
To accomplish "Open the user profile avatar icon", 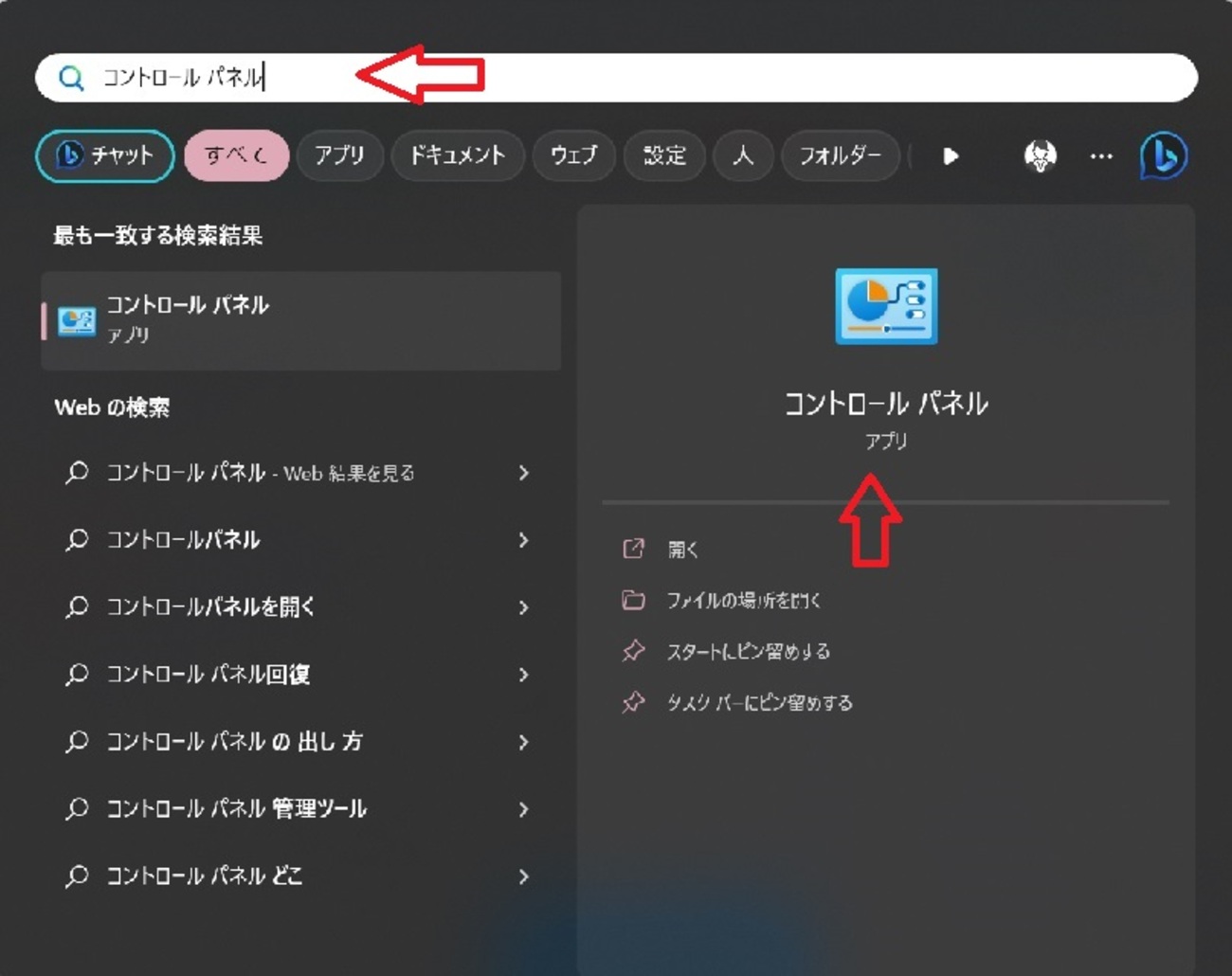I will click(x=1041, y=155).
